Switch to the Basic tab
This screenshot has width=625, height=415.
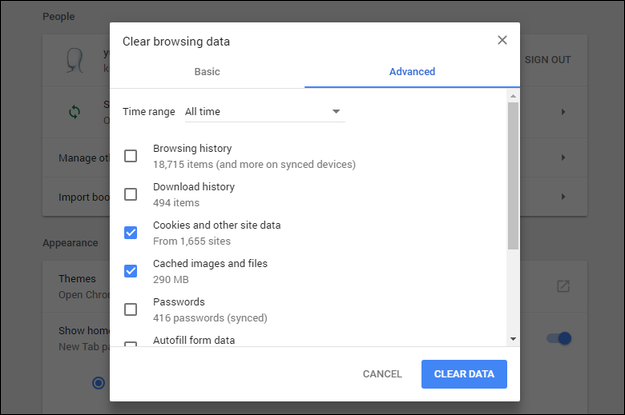tap(207, 72)
